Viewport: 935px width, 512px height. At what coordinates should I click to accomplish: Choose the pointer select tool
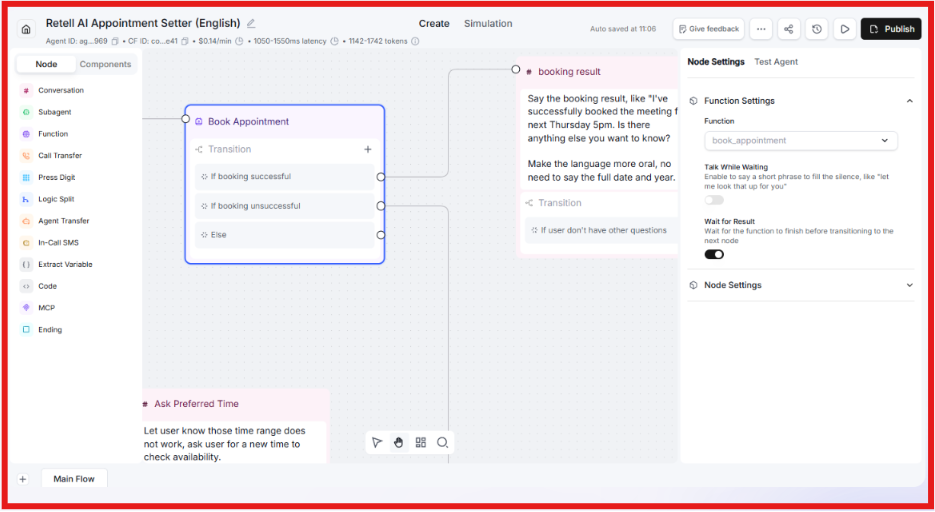click(x=376, y=442)
